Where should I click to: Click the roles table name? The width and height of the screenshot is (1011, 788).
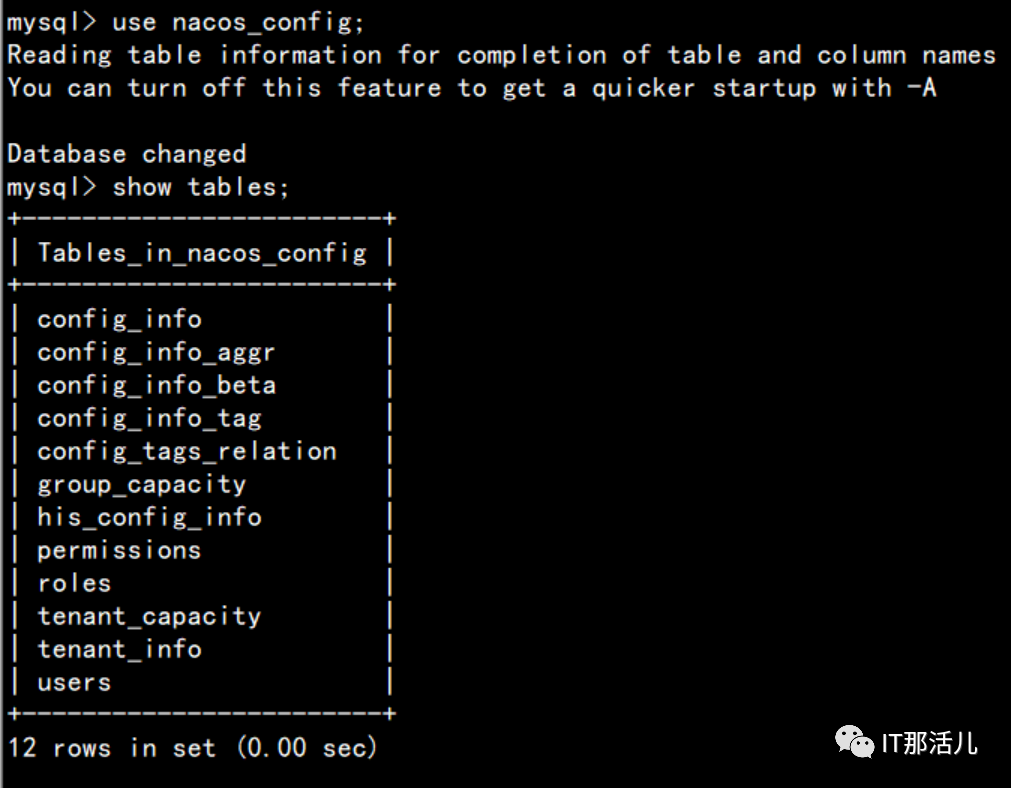[x=74, y=584]
